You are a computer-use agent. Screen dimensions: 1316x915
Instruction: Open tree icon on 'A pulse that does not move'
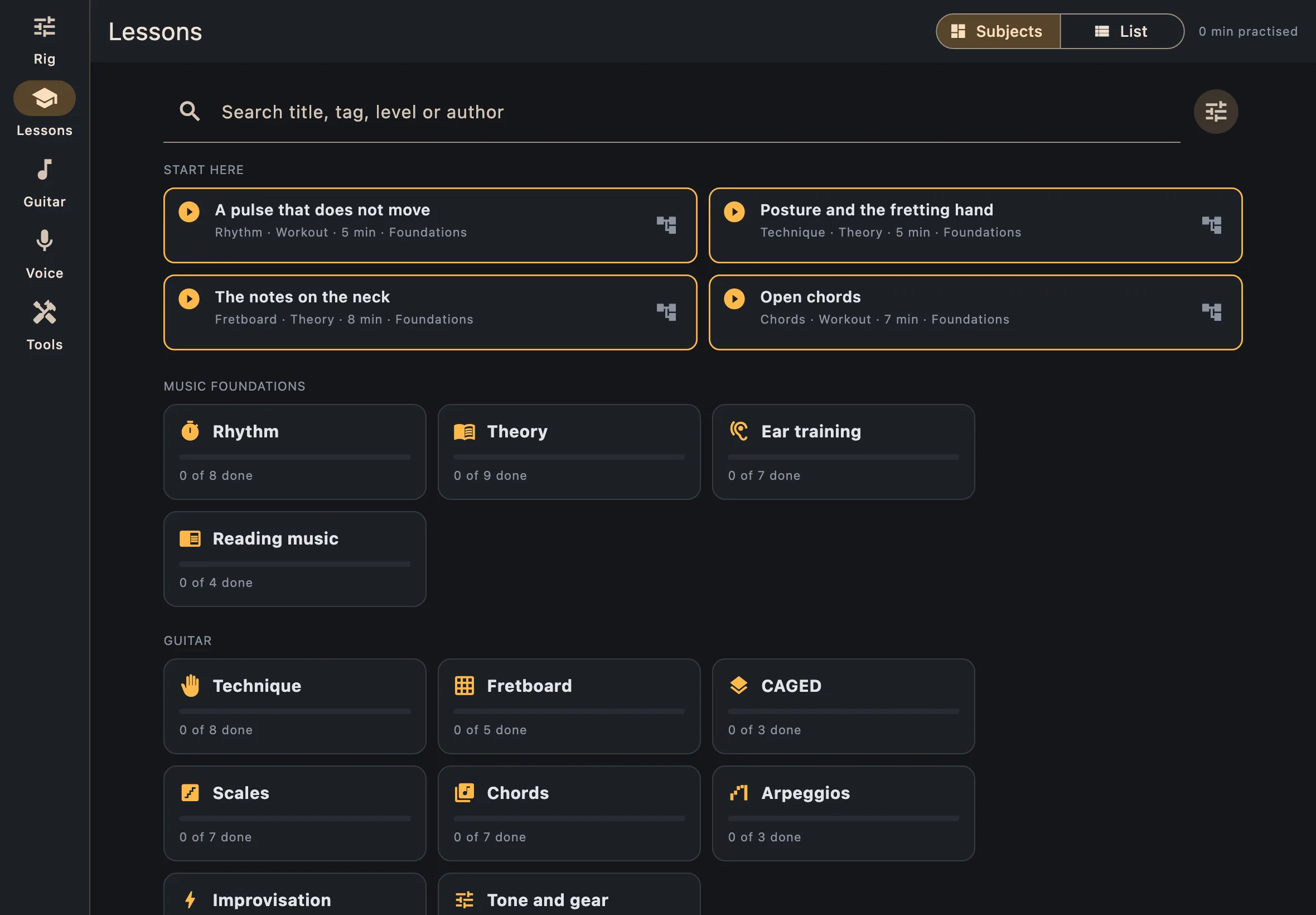coord(666,225)
